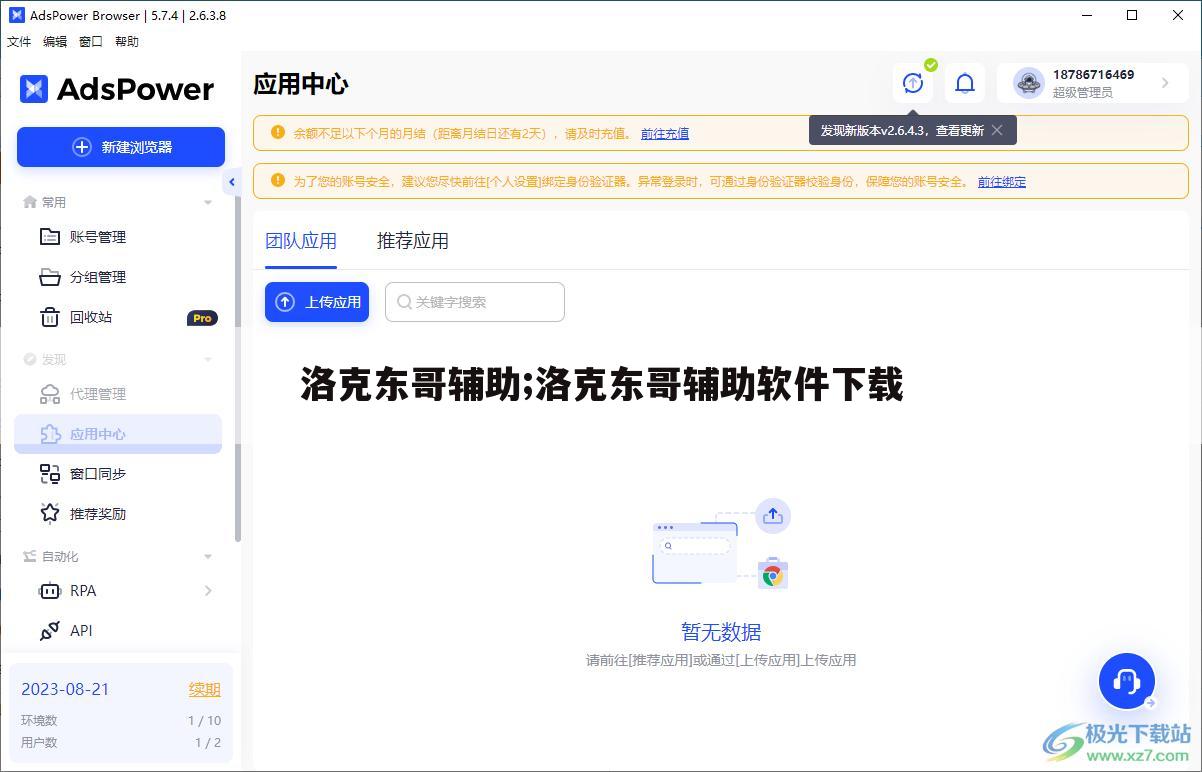The image size is (1202, 772).
Task: Collapse the 自动化 section
Action: coord(208,556)
